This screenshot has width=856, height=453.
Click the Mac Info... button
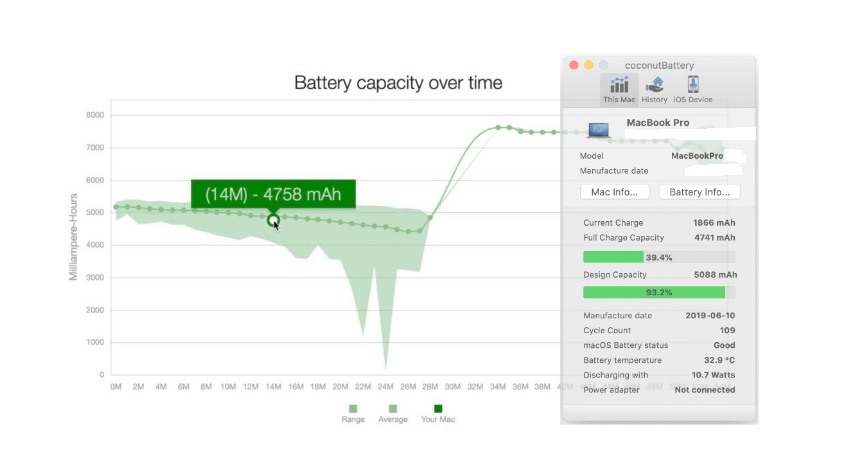[x=614, y=192]
